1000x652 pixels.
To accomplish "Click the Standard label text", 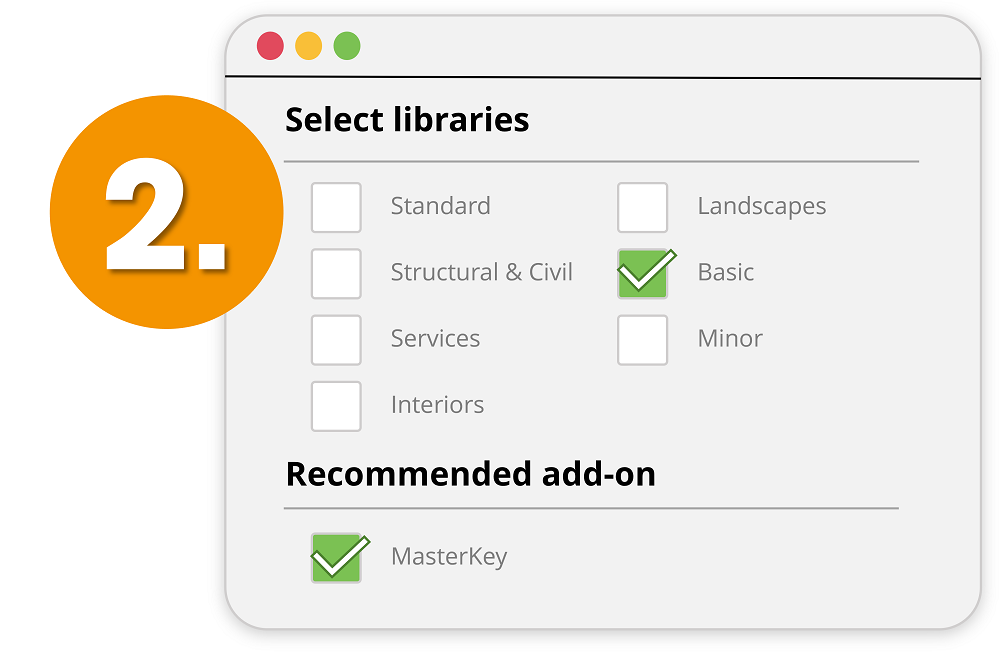I will click(x=440, y=206).
